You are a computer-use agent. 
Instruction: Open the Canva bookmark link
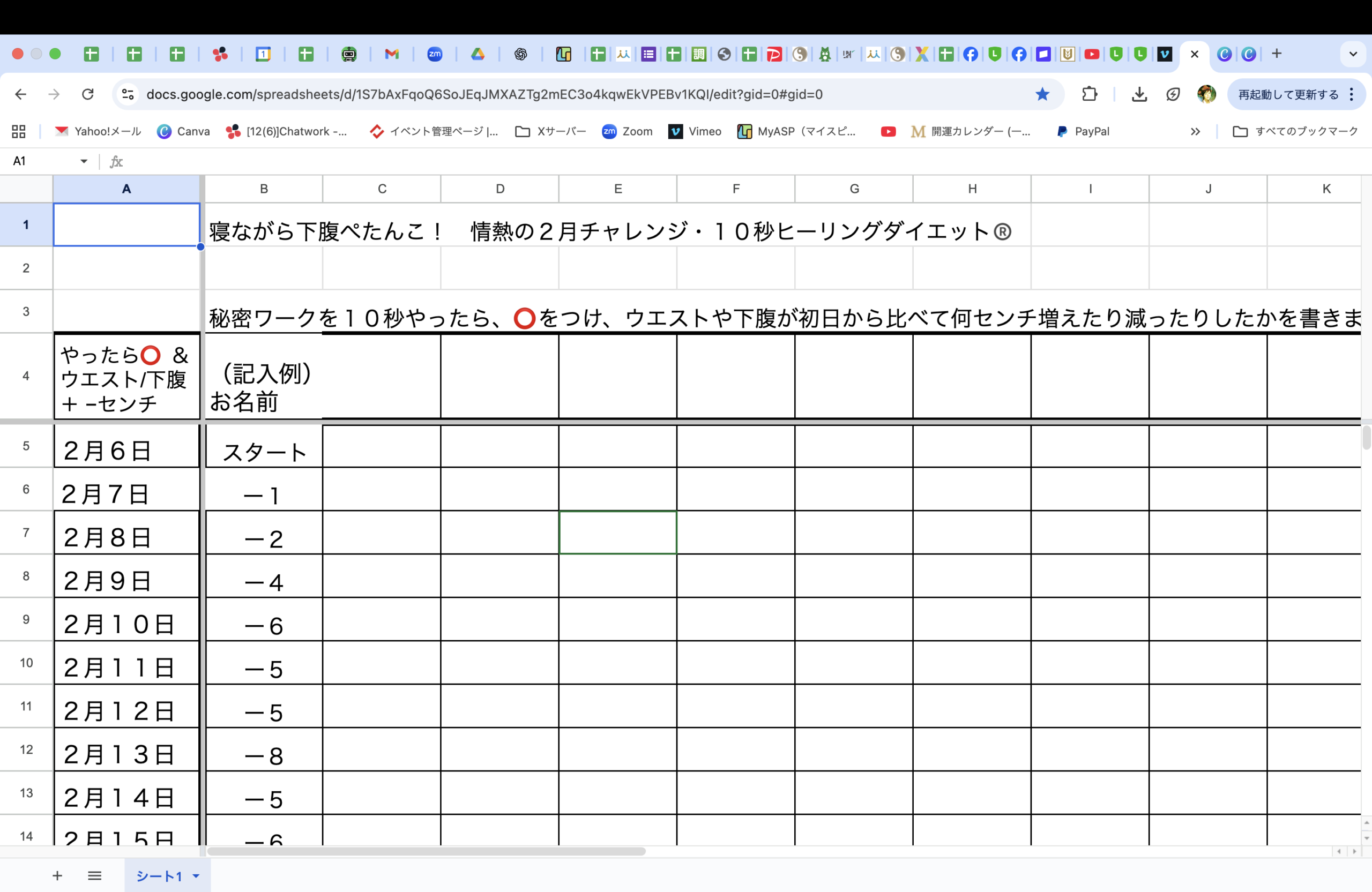(183, 131)
